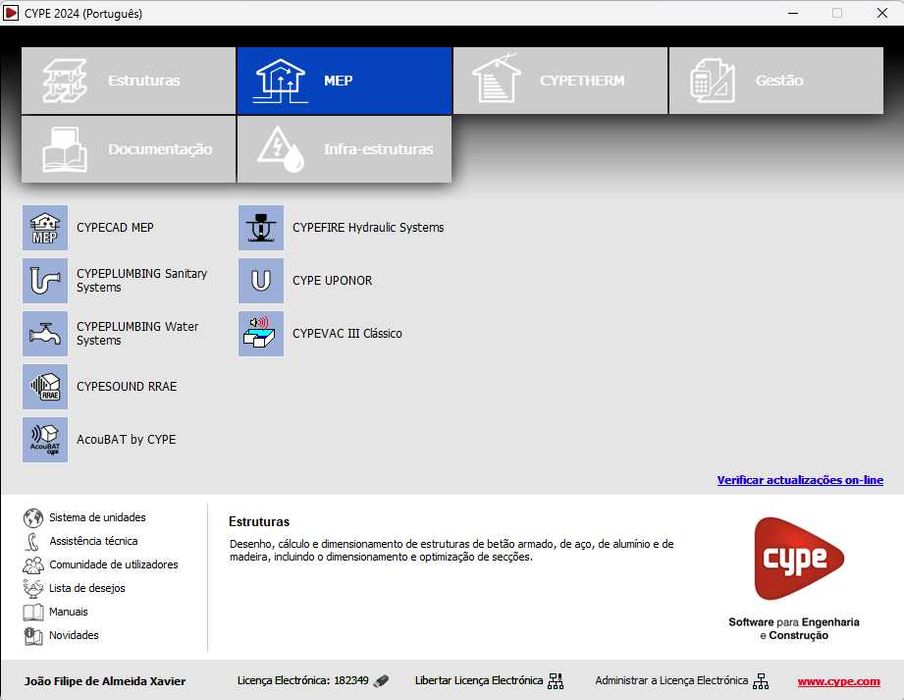This screenshot has height=700, width=904.
Task: Click the CYPESOUND RRAE label
Action: click(x=127, y=387)
